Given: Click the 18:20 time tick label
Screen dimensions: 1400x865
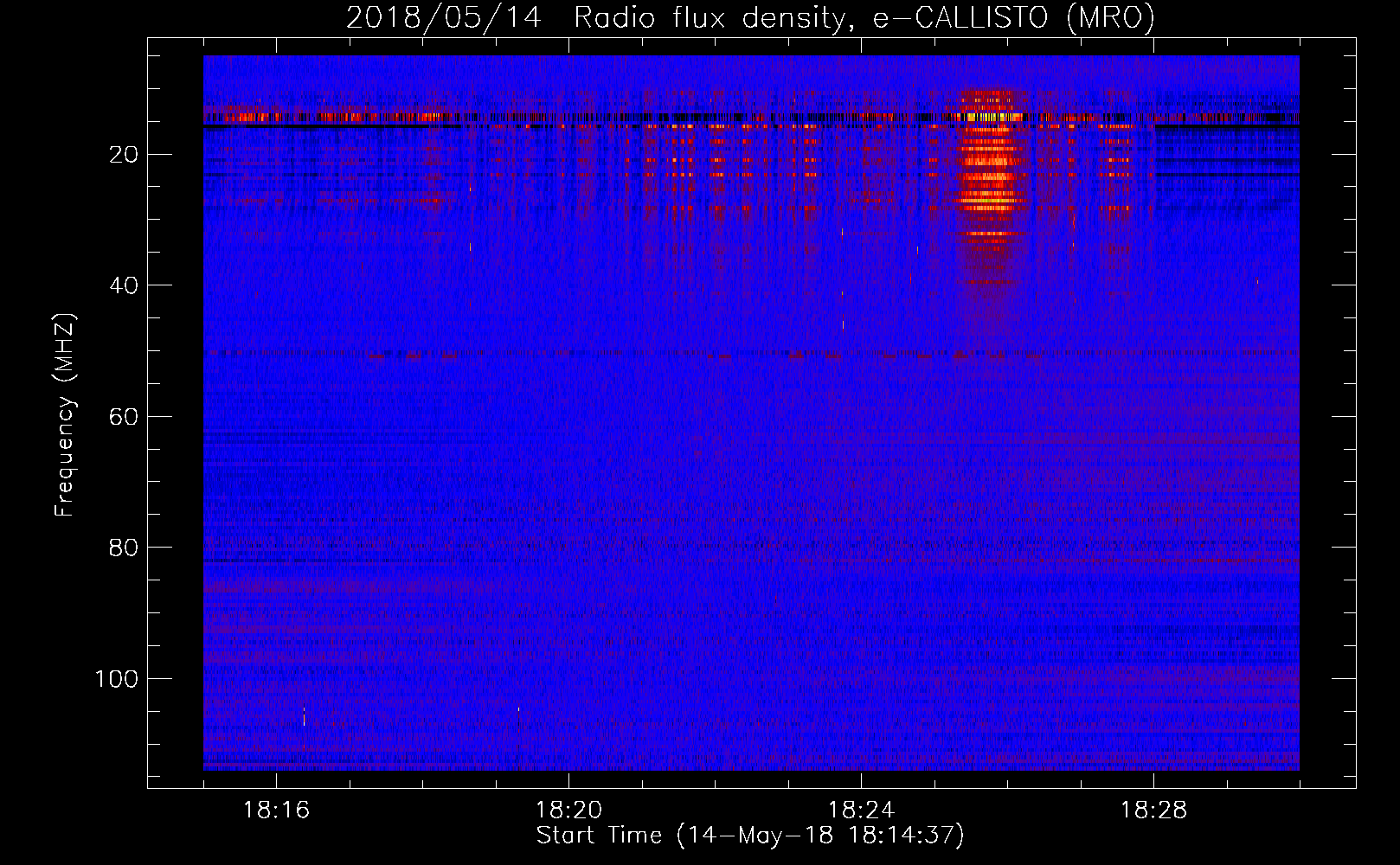Looking at the screenshot, I should (x=568, y=811).
